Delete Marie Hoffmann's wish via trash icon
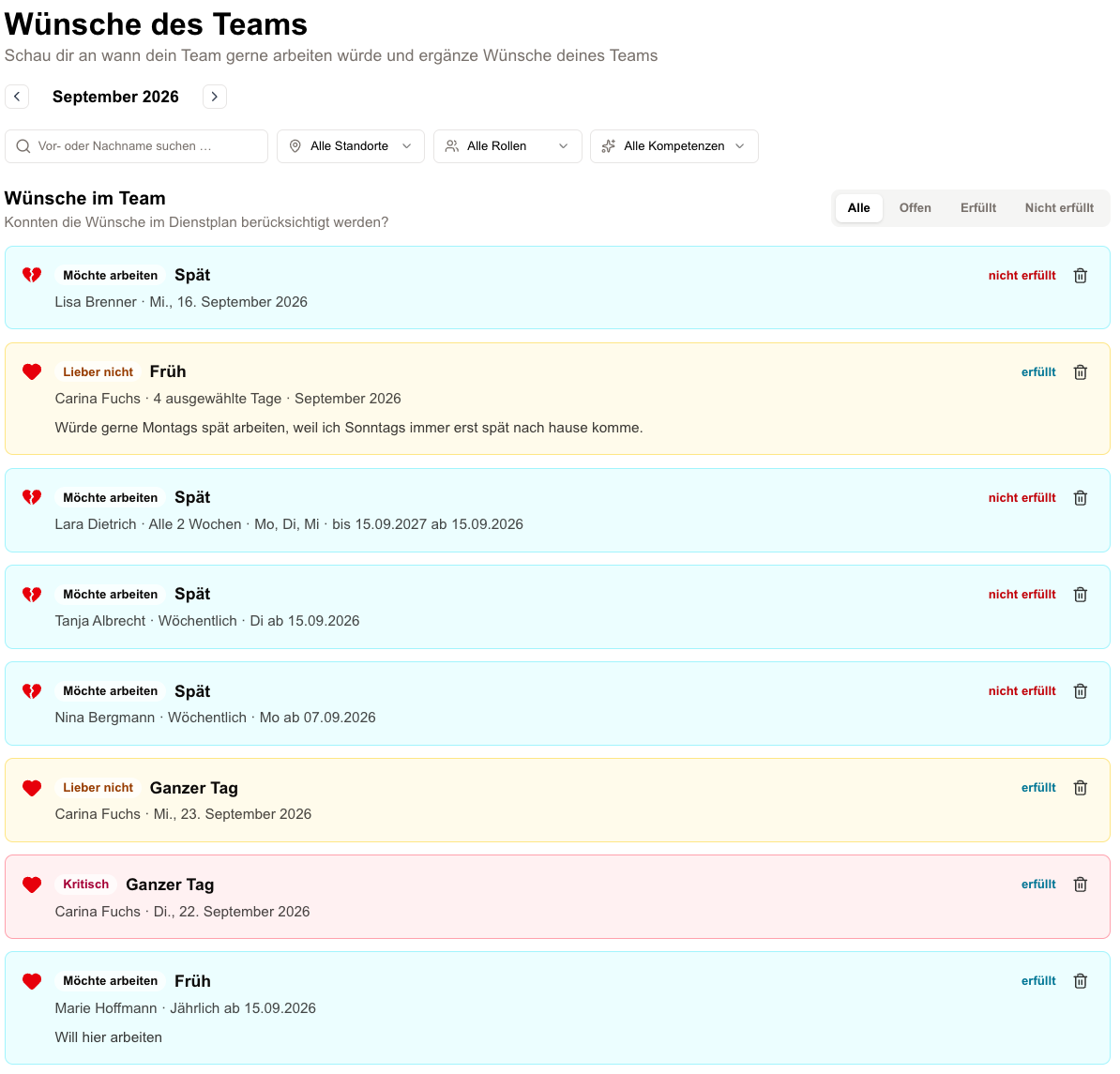Screen dimensions: 1120x1074 pos(1080,981)
